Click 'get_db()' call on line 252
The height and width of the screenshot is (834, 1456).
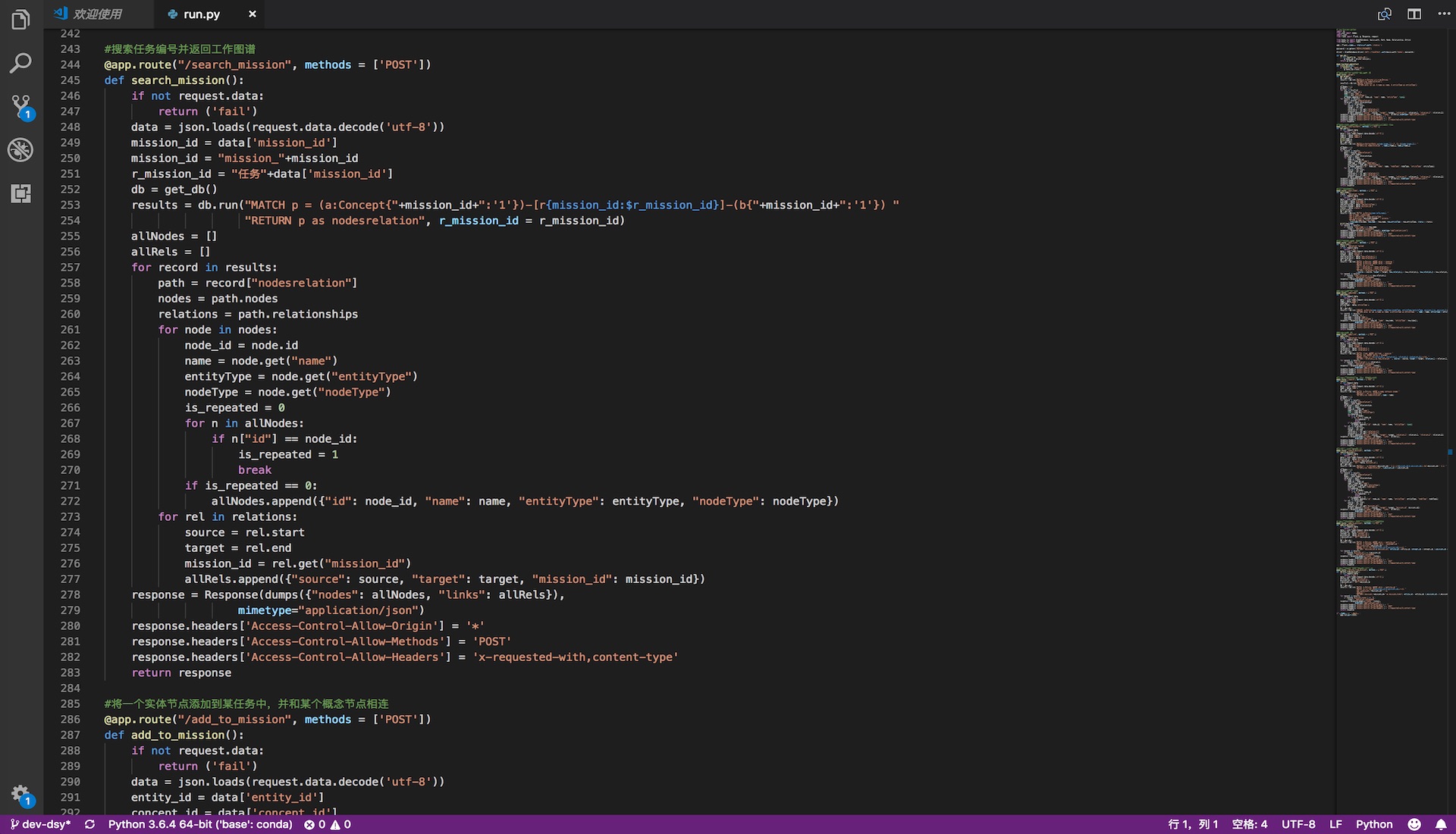point(191,190)
